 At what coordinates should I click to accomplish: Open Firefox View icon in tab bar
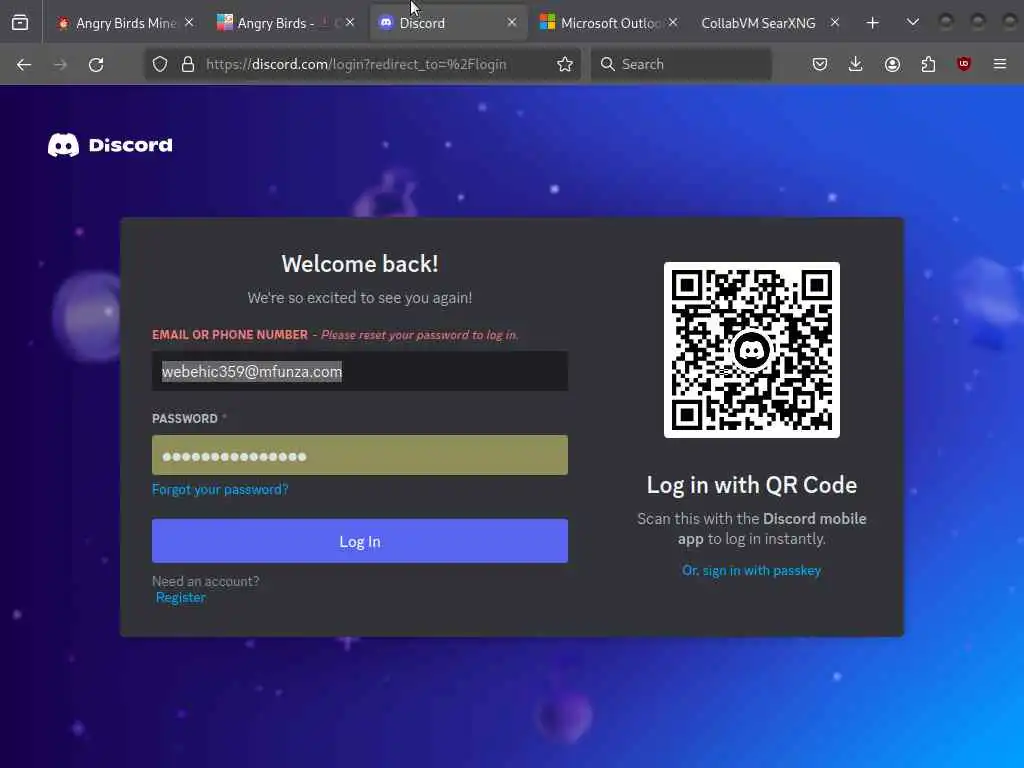[x=20, y=23]
